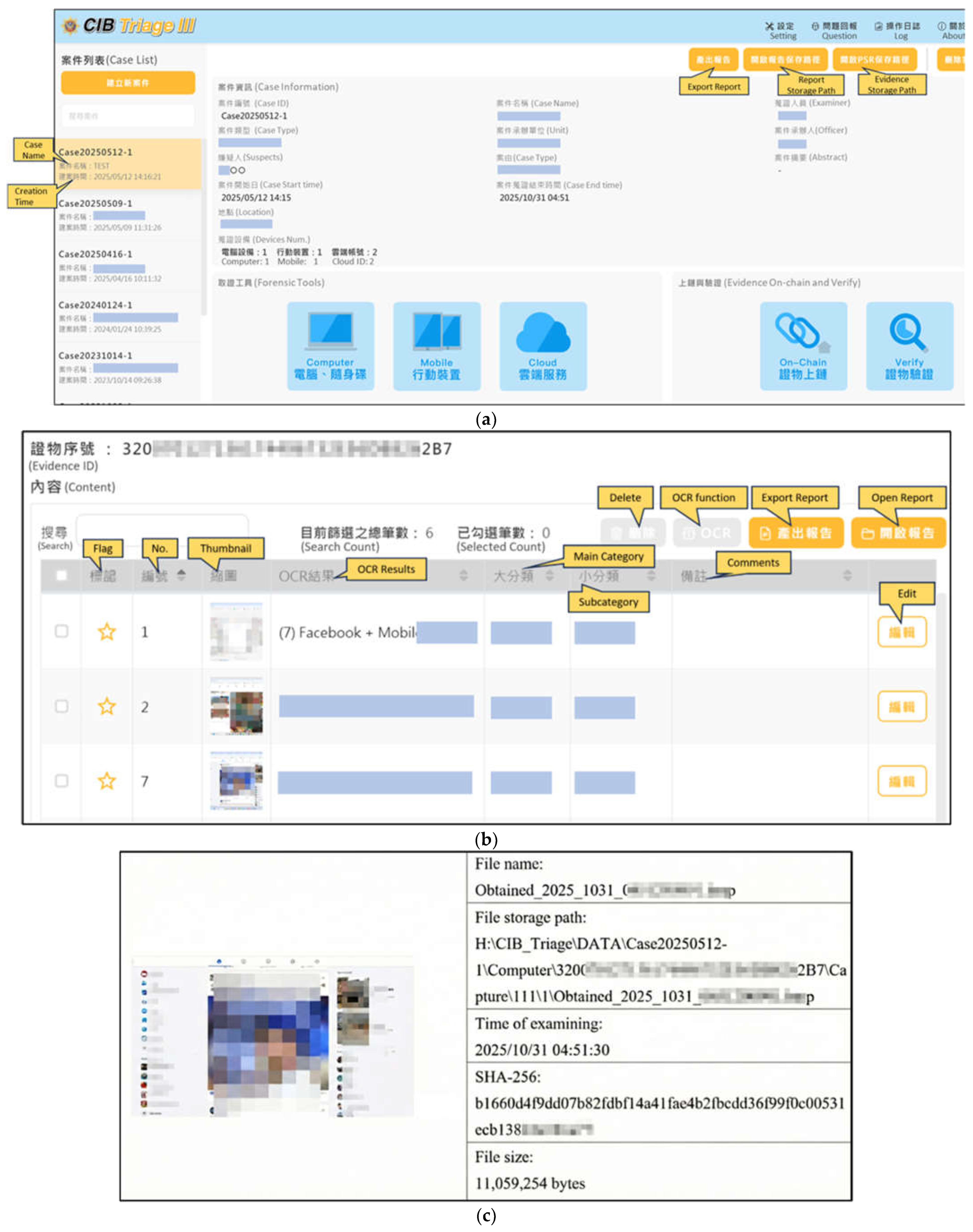Toggle the select-all checkbox in table header
973x1232 pixels.
pos(61,576)
